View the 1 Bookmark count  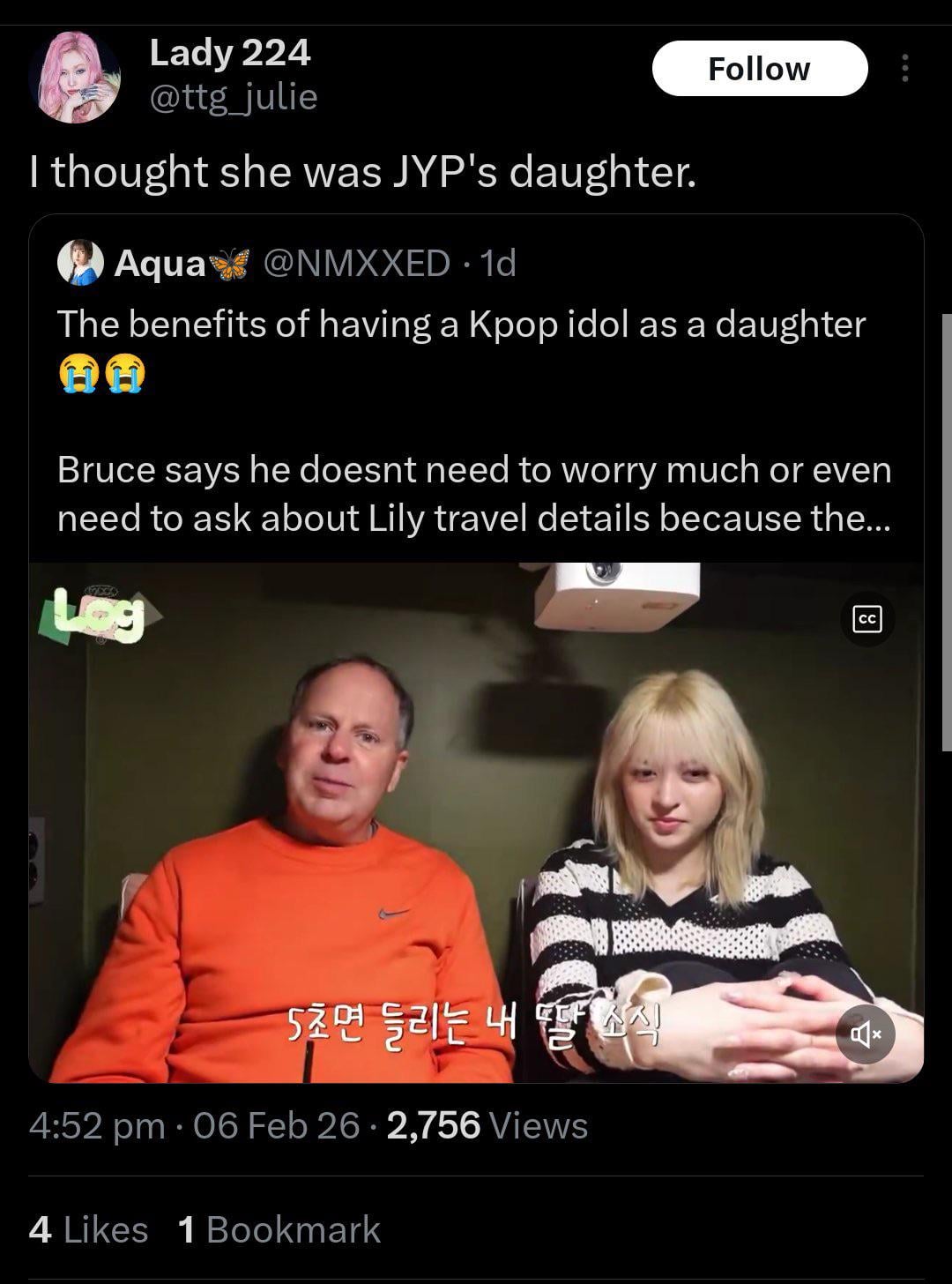click(279, 1229)
